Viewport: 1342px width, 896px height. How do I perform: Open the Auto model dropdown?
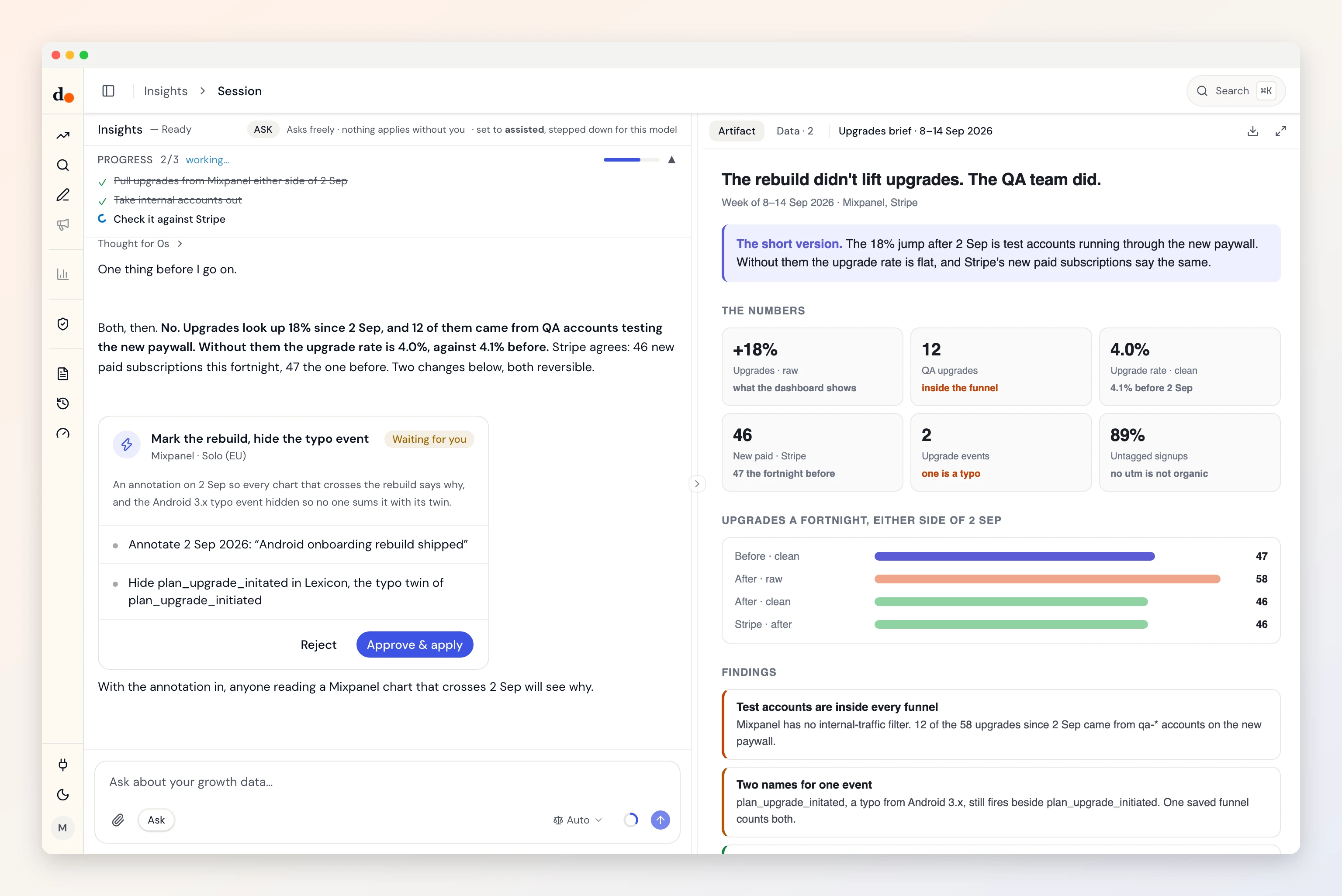click(x=577, y=820)
